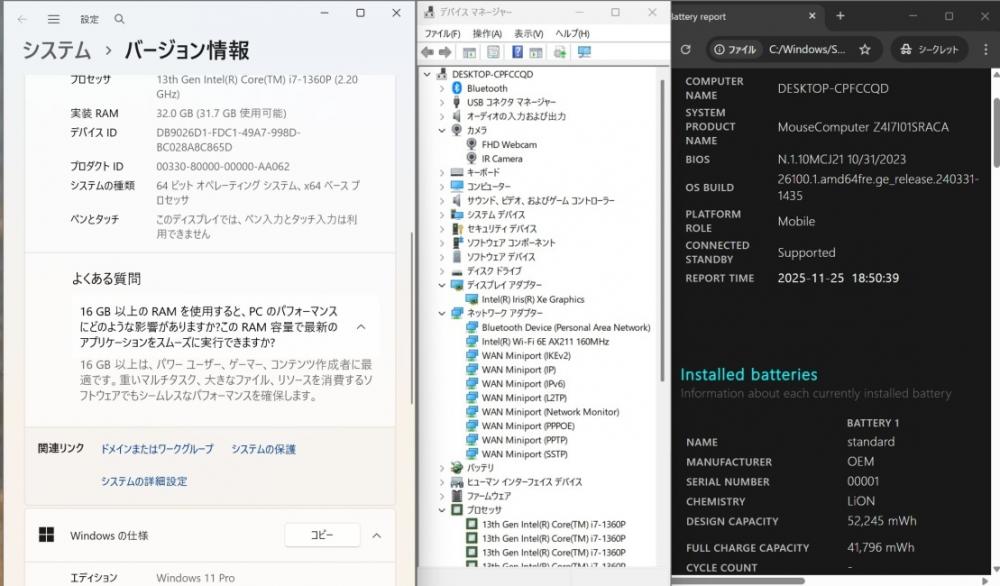Image resolution: width=1000 pixels, height=586 pixels.
Task: Click the コピー button for Windows specs
Action: (x=322, y=534)
